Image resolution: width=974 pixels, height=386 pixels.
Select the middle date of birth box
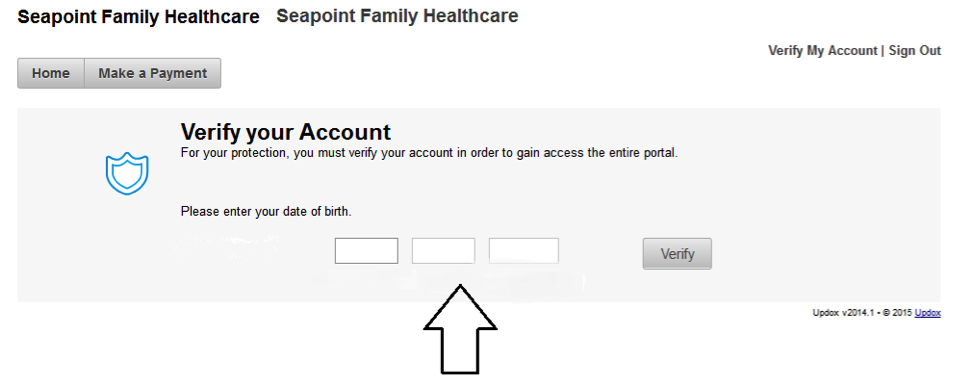(444, 251)
